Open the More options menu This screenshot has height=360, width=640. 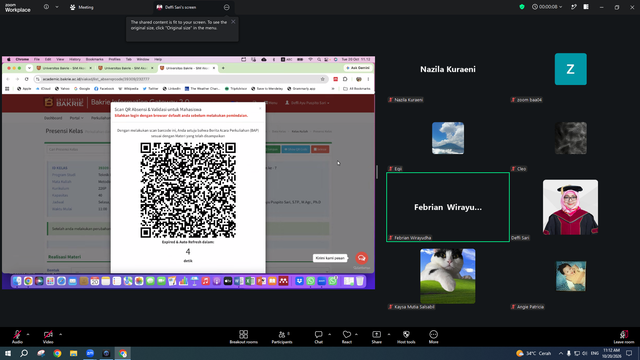(433, 337)
